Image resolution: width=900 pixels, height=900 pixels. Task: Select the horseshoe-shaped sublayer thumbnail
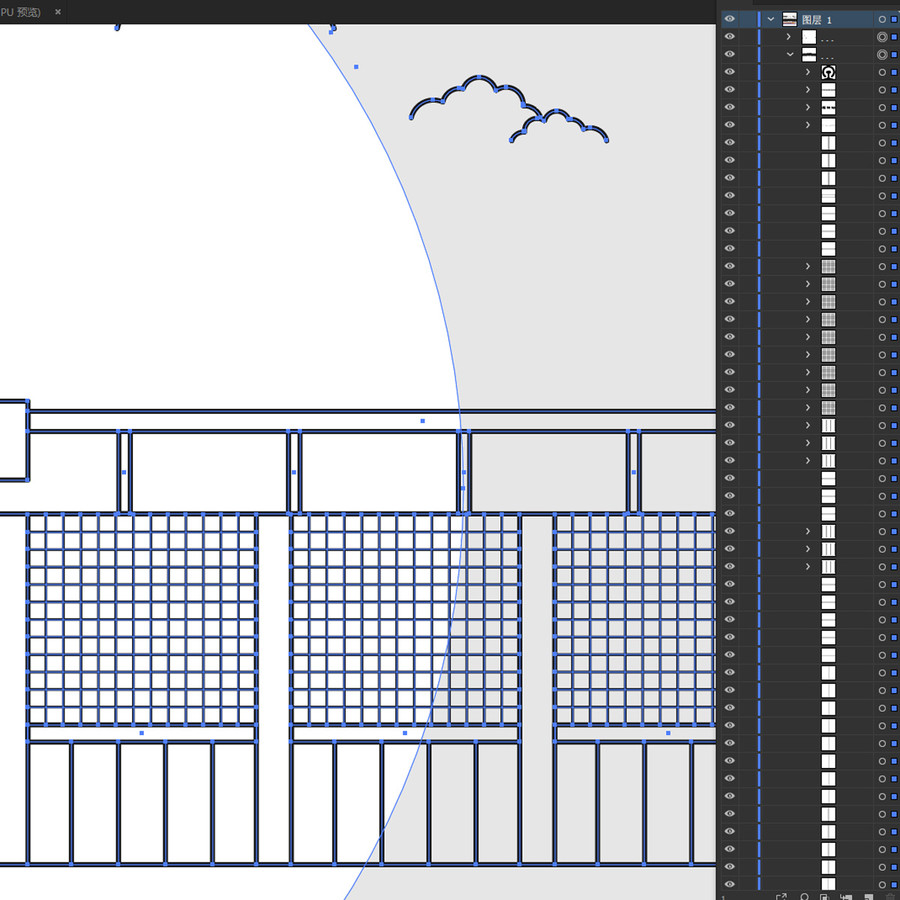(x=828, y=72)
